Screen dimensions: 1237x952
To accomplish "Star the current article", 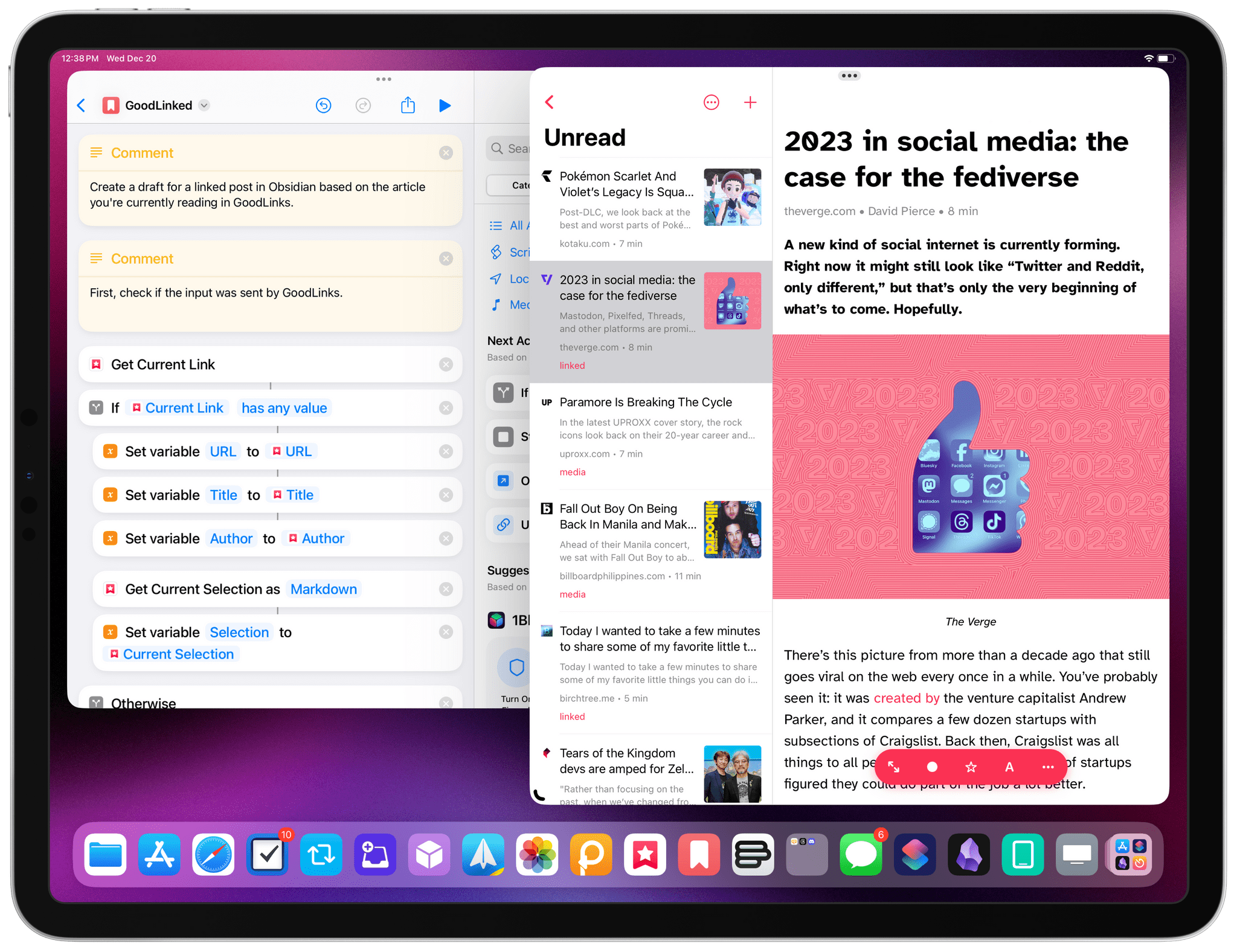I will 971,767.
